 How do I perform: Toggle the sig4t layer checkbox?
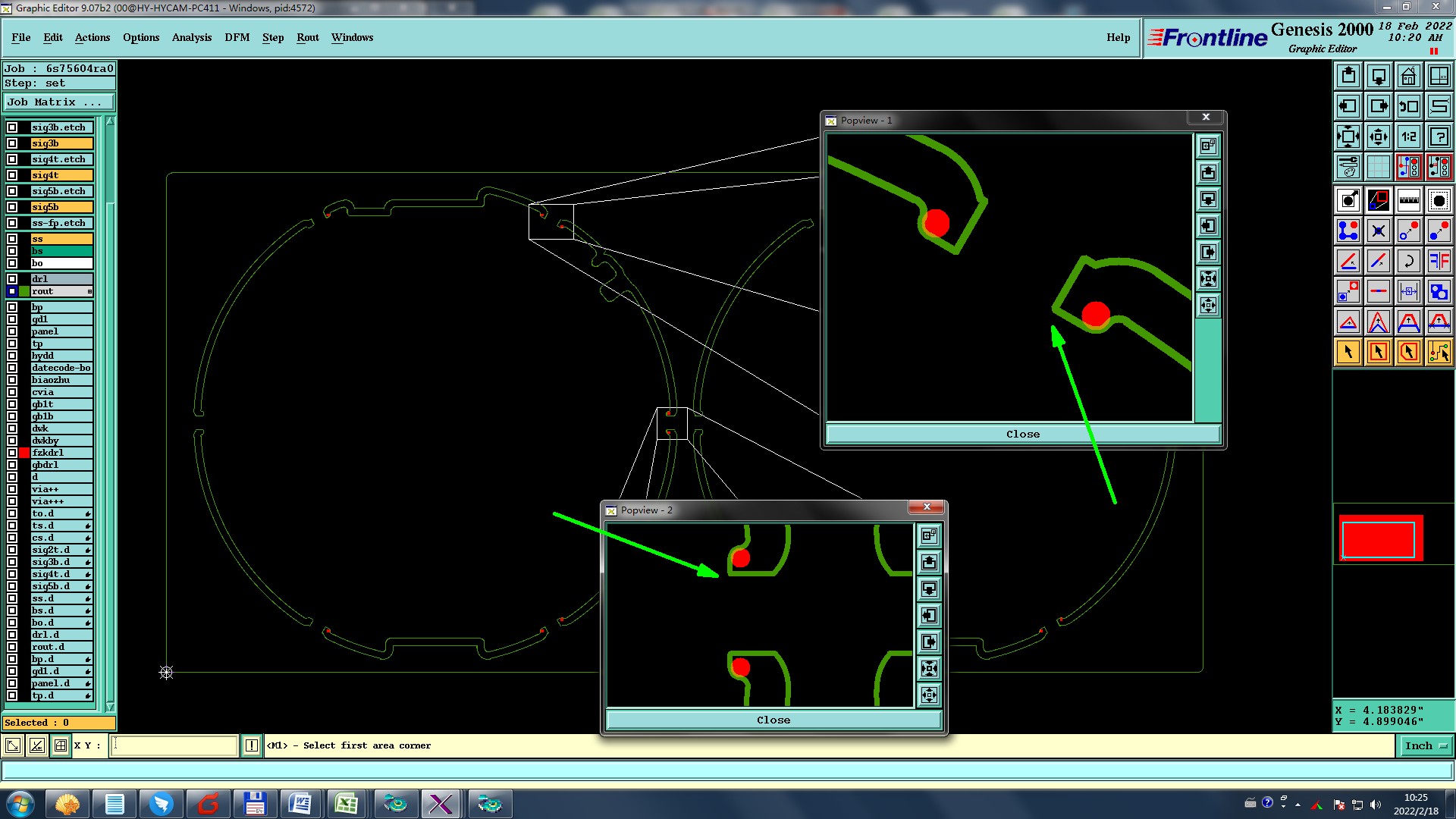[x=12, y=175]
